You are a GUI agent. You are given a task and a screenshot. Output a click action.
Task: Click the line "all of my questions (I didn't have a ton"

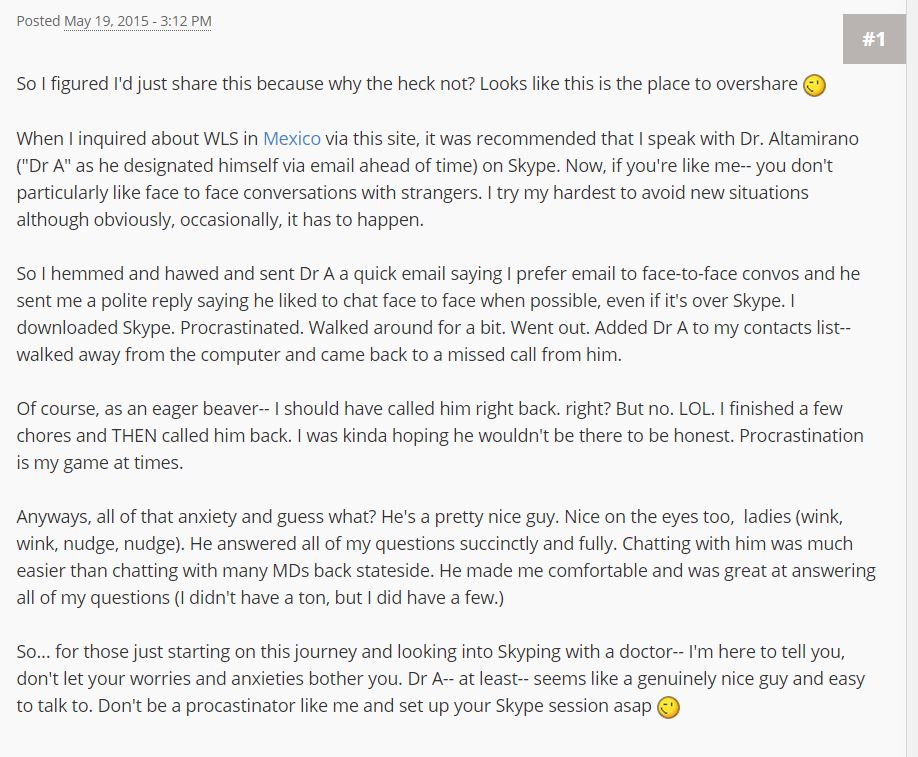[x=260, y=598]
